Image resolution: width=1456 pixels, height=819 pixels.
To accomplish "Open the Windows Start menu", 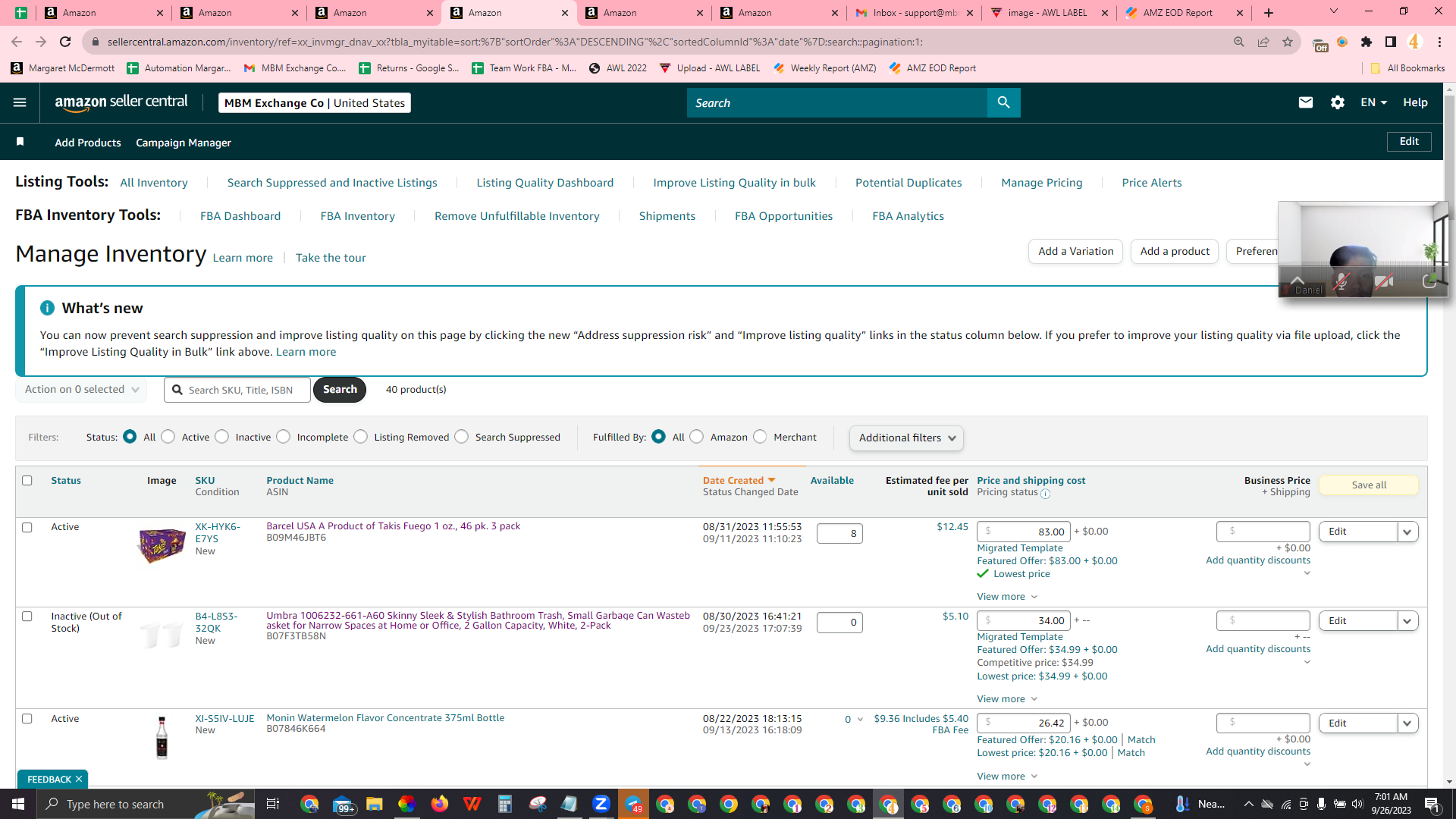I will [x=18, y=804].
